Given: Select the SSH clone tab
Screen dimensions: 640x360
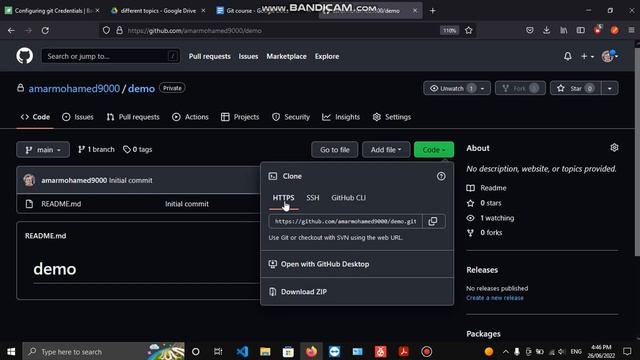Looking at the screenshot, I should [x=313, y=198].
